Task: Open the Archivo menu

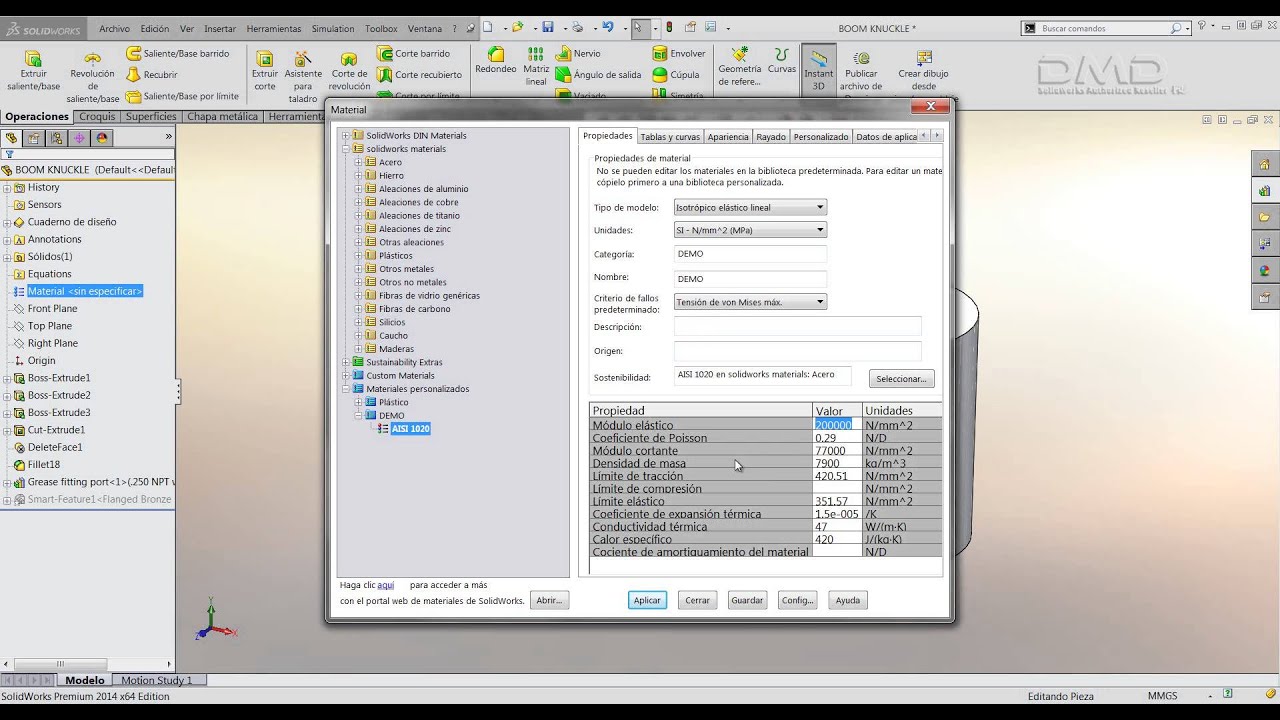Action: (114, 29)
